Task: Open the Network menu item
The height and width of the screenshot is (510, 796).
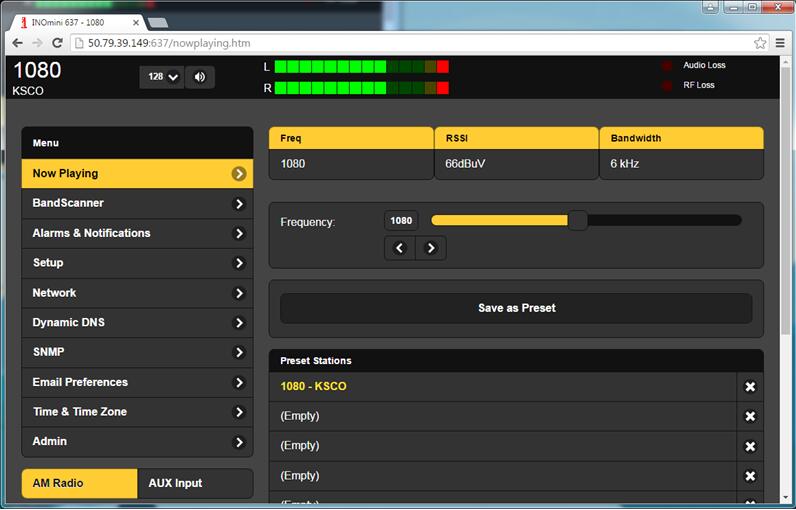Action: pyautogui.click(x=137, y=293)
